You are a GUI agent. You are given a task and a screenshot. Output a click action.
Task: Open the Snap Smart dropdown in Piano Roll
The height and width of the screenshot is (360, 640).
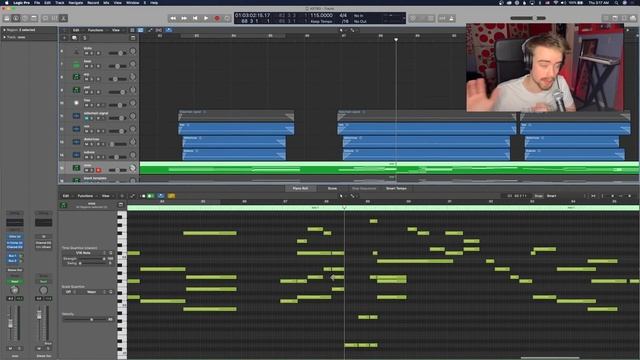pos(551,196)
